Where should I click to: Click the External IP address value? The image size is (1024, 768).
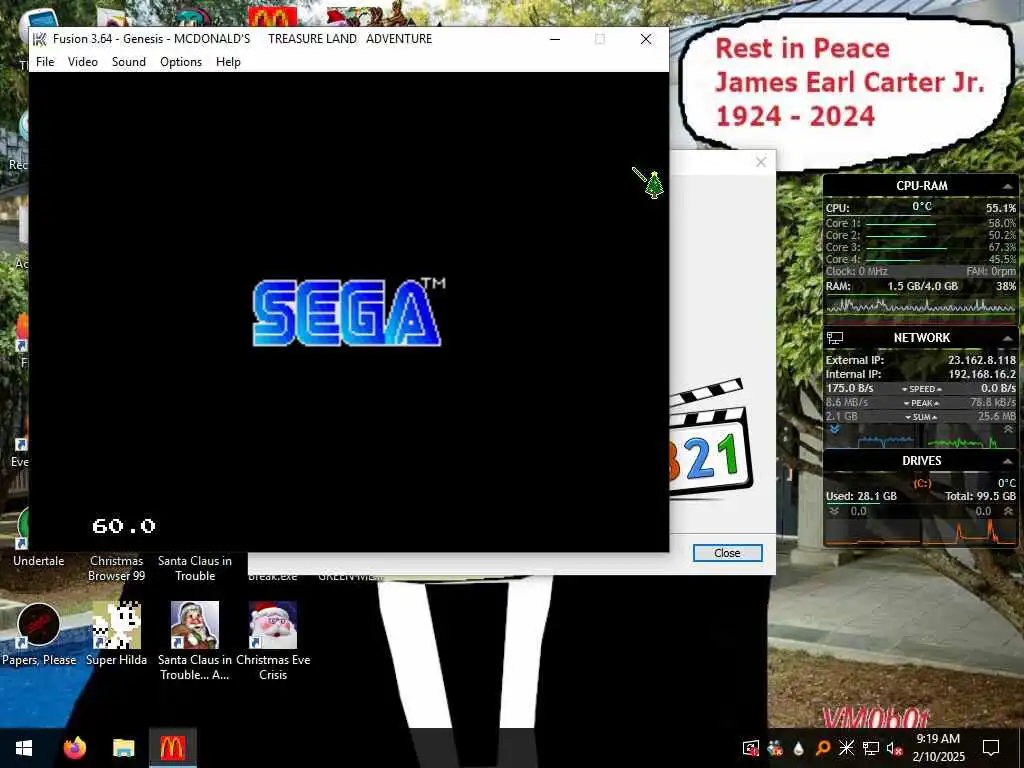point(982,360)
